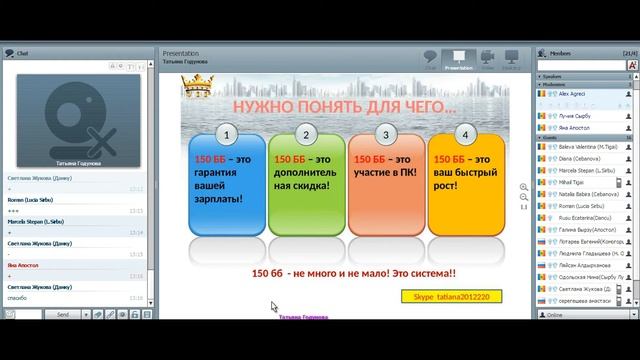Click the message icon left of chat input
The width and height of the screenshot is (640, 360).
[x=10, y=315]
